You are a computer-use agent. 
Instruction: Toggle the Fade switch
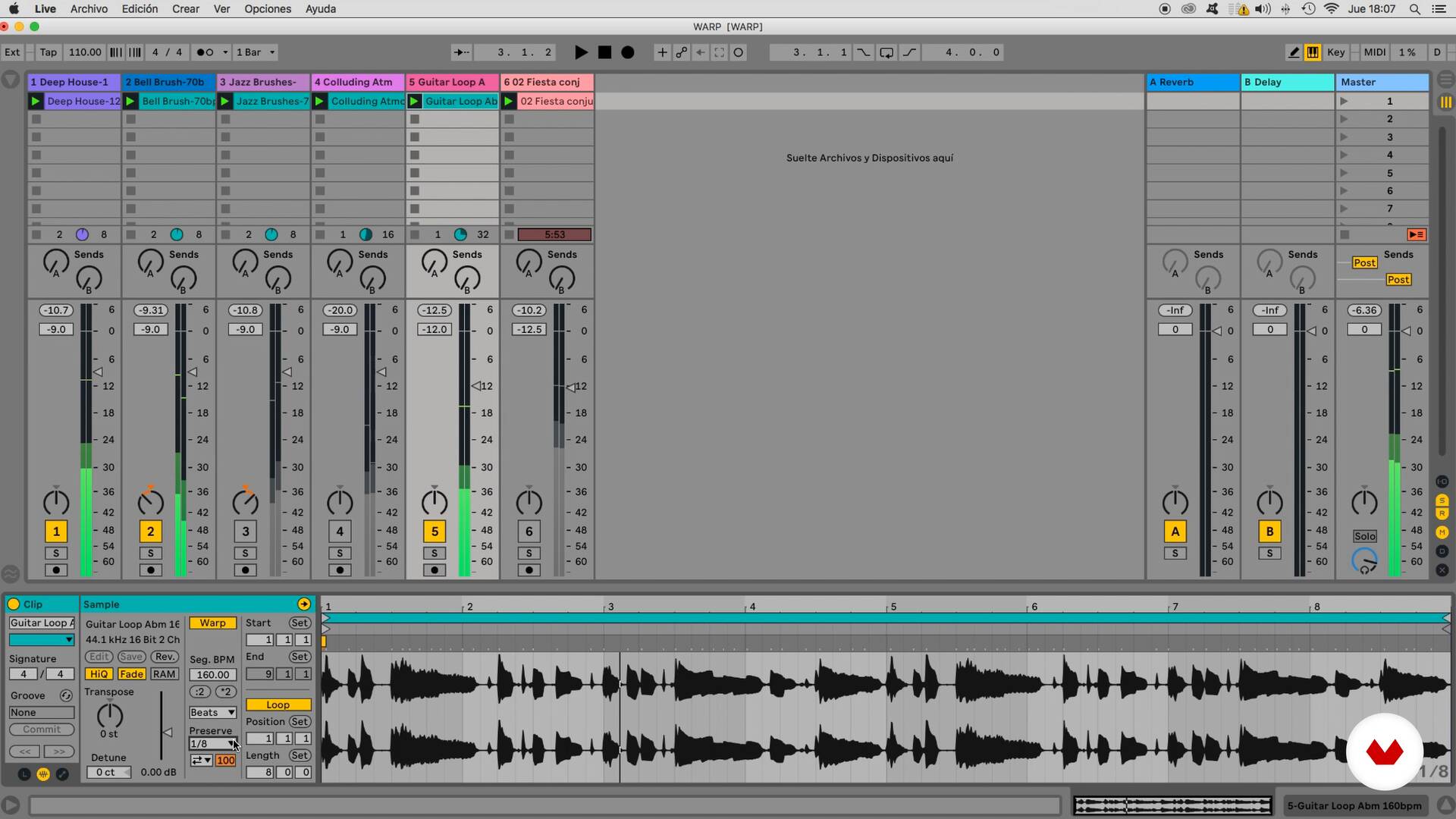(x=131, y=673)
